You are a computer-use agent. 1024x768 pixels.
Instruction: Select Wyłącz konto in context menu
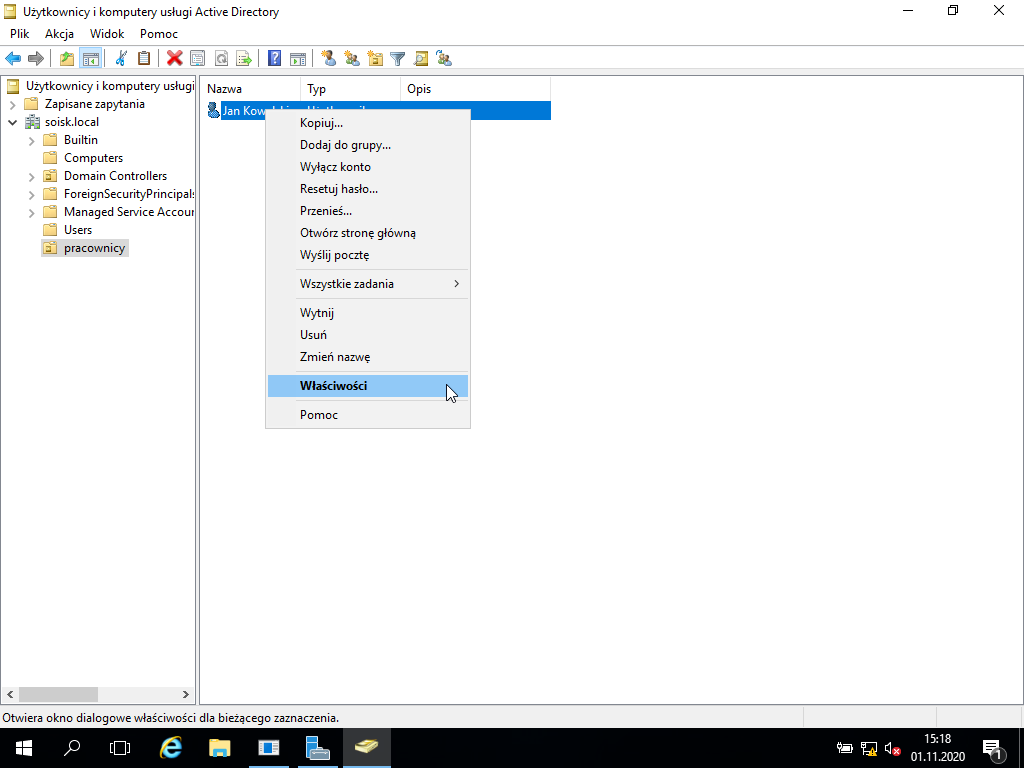[x=368, y=167]
